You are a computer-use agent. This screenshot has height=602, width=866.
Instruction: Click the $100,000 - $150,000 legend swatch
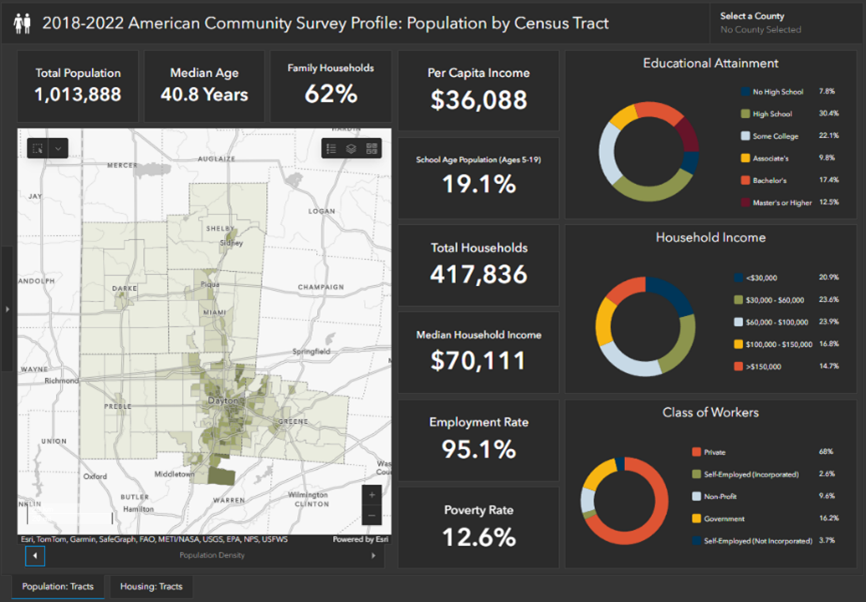tap(738, 344)
